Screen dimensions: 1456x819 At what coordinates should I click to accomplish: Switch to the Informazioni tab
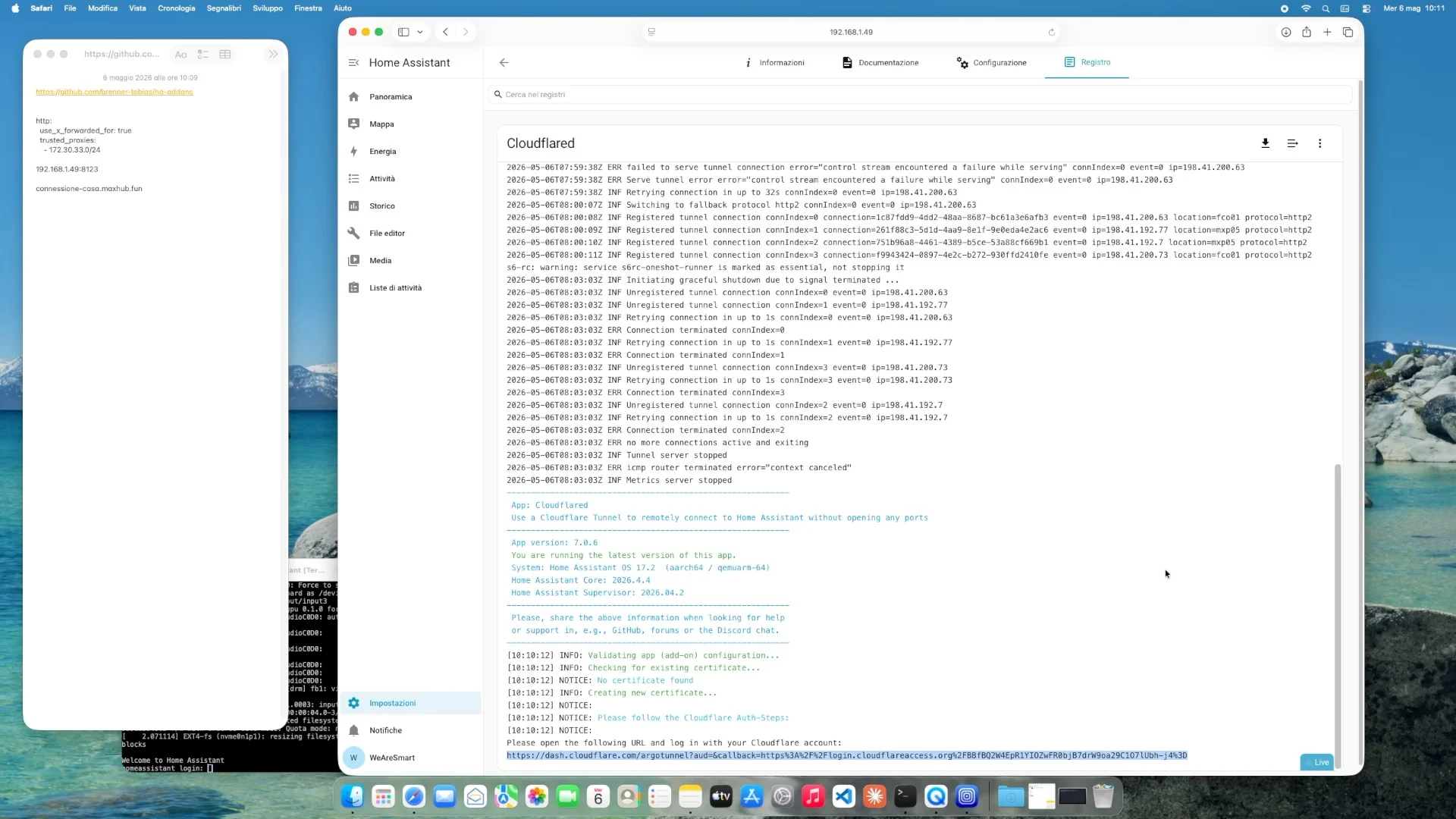(774, 63)
